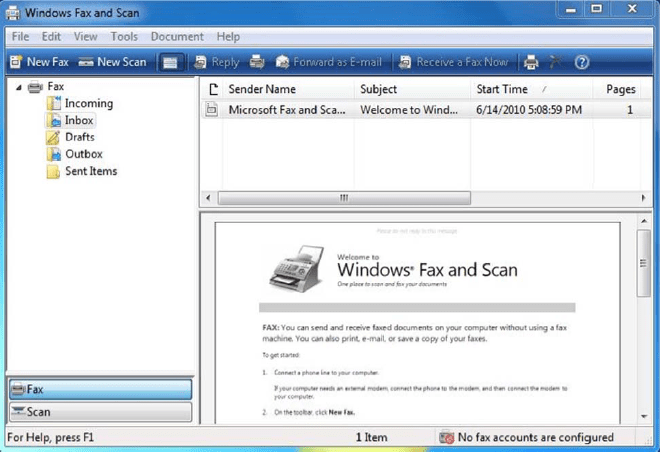Open the Help menu
The image size is (660, 452).
pos(228,37)
